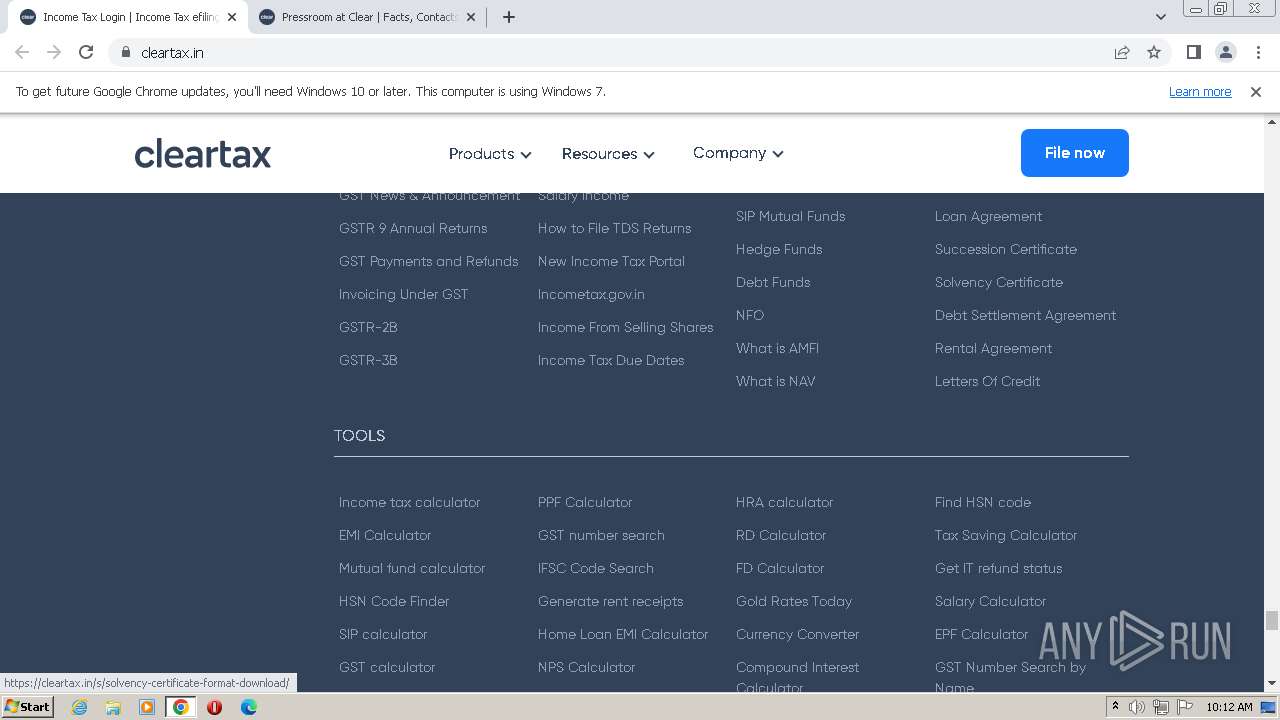Open Incometax.gov.in link
The image size is (1280, 720).
click(x=591, y=294)
